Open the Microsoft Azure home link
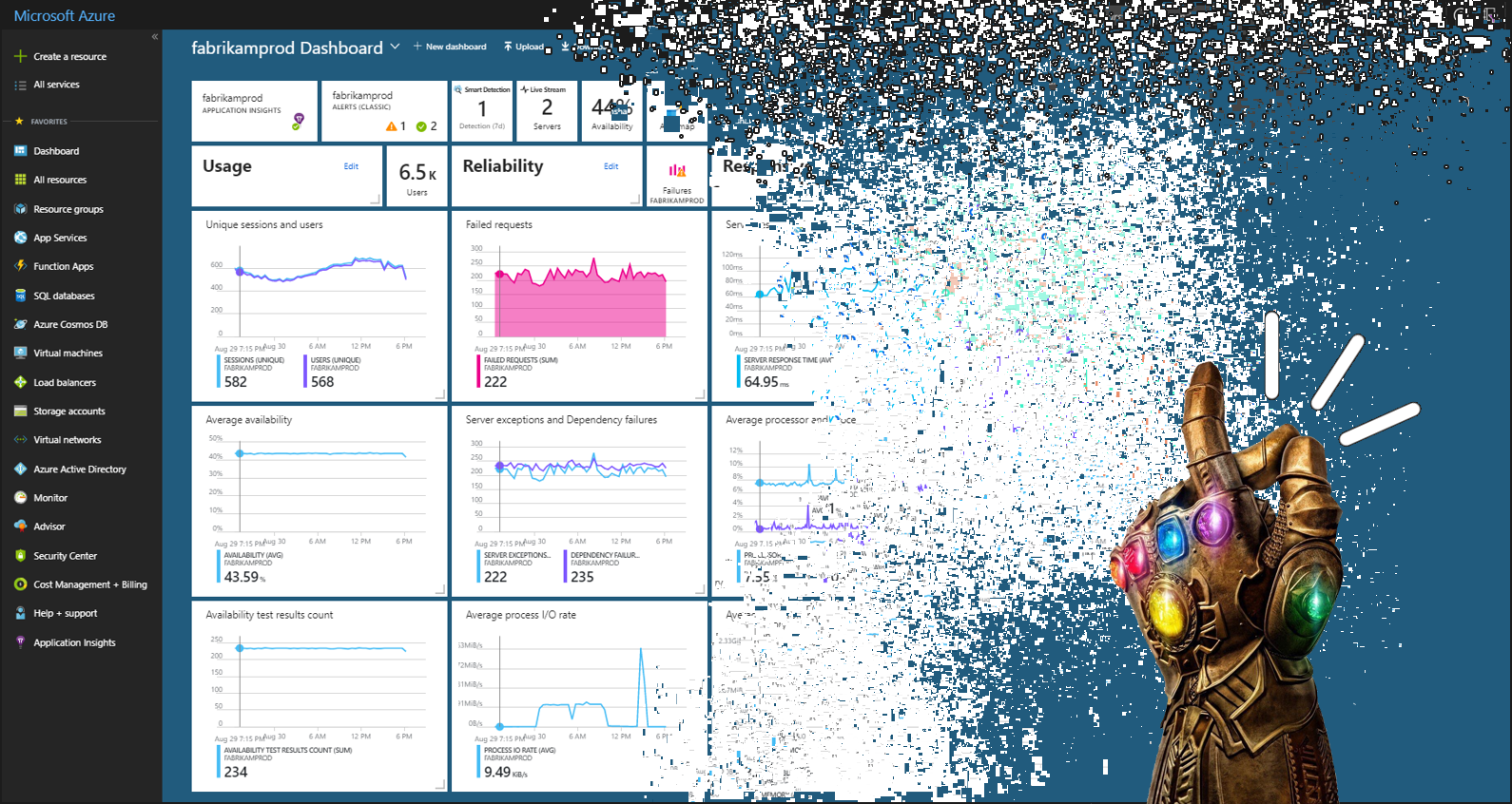This screenshot has width=1512, height=804. click(x=65, y=16)
